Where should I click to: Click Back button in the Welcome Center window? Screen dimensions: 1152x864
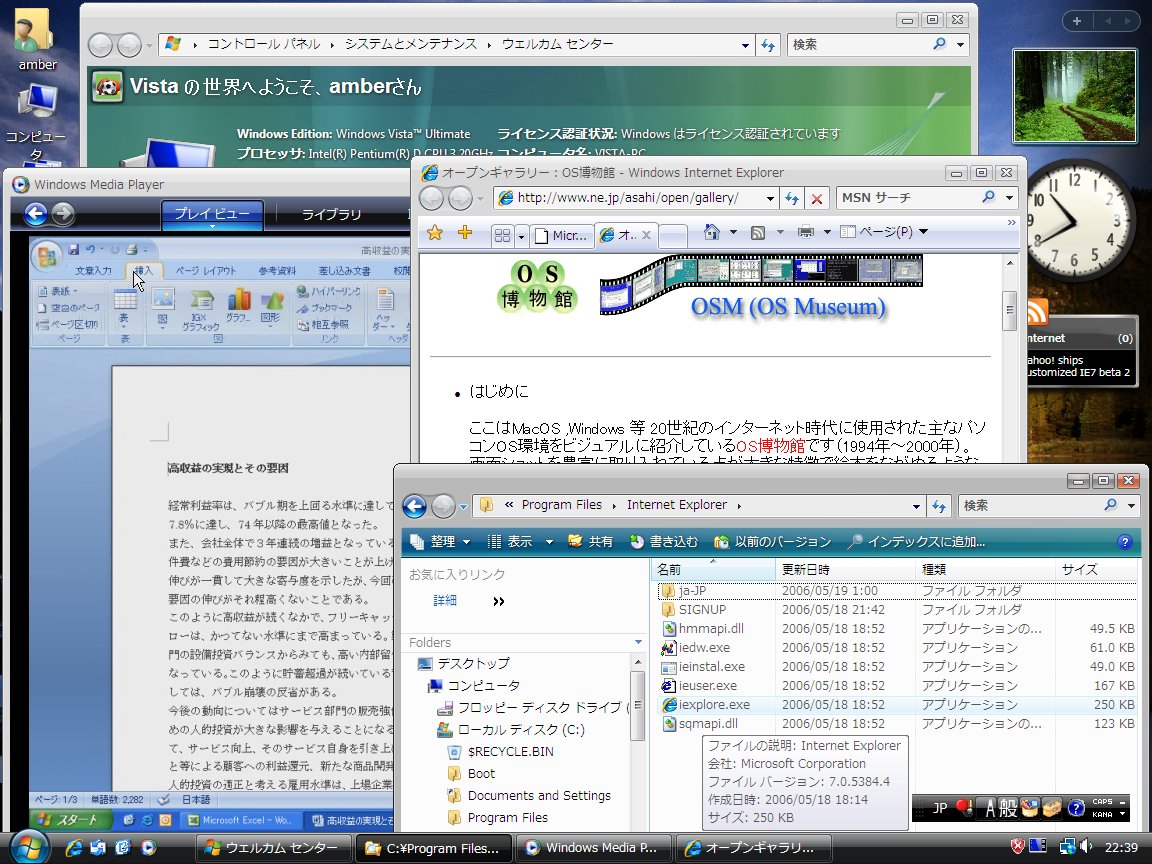point(100,46)
